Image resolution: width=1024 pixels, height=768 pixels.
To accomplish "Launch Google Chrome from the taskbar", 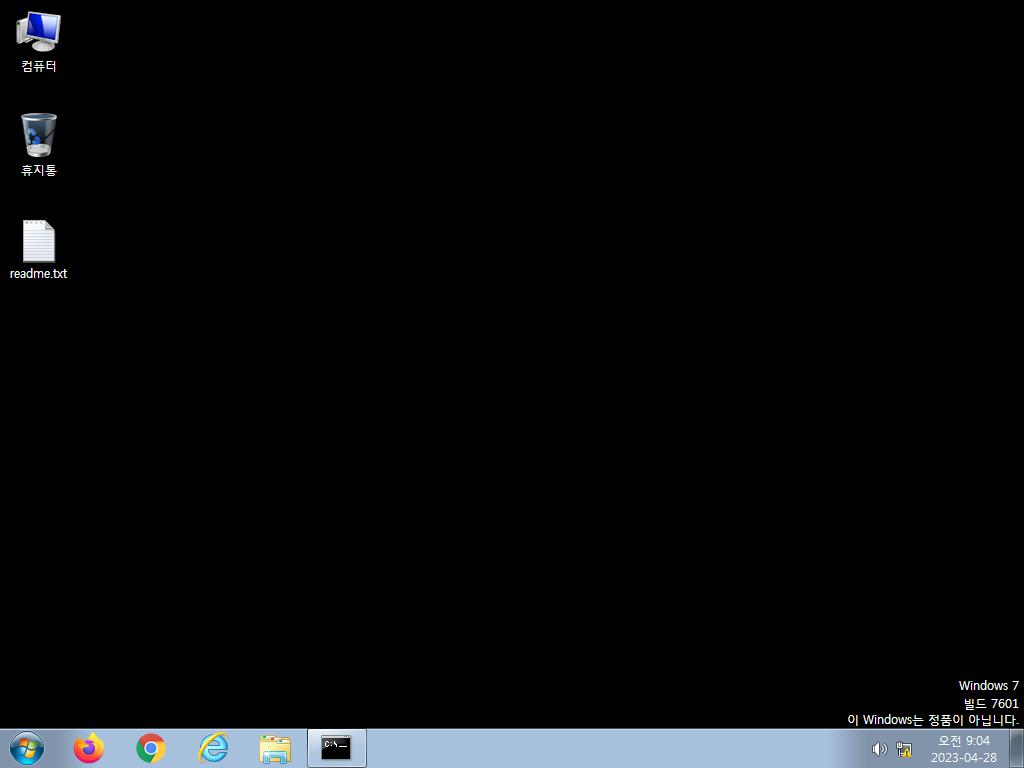I will (151, 748).
